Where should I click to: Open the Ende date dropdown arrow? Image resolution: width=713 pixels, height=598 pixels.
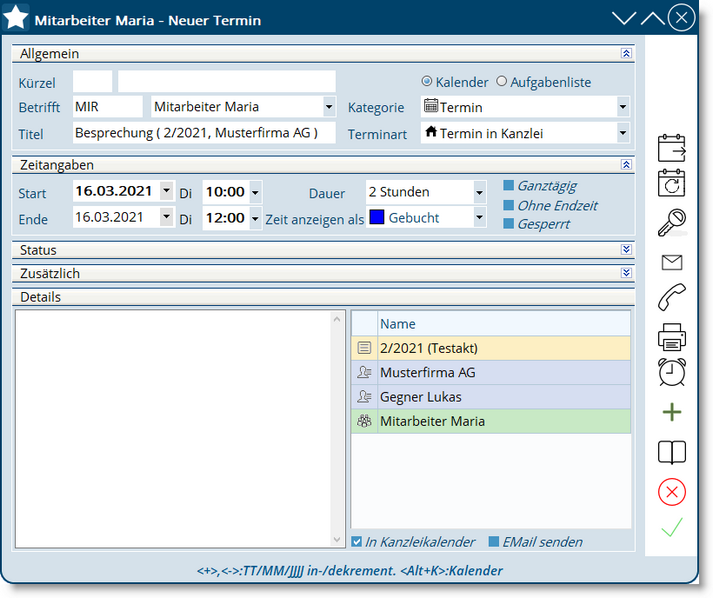pyautogui.click(x=166, y=217)
